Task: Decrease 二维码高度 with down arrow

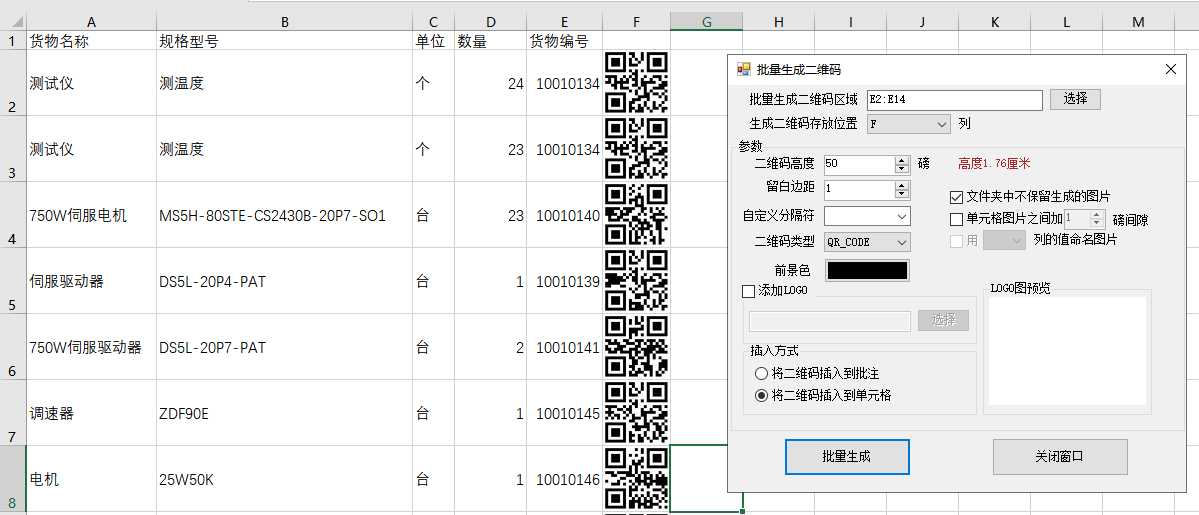Action: point(902,168)
